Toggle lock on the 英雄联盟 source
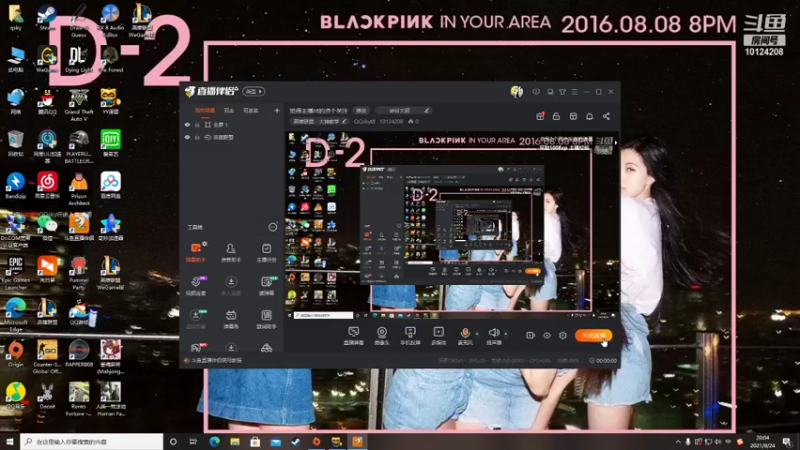This screenshot has height=450, width=800. (197, 137)
